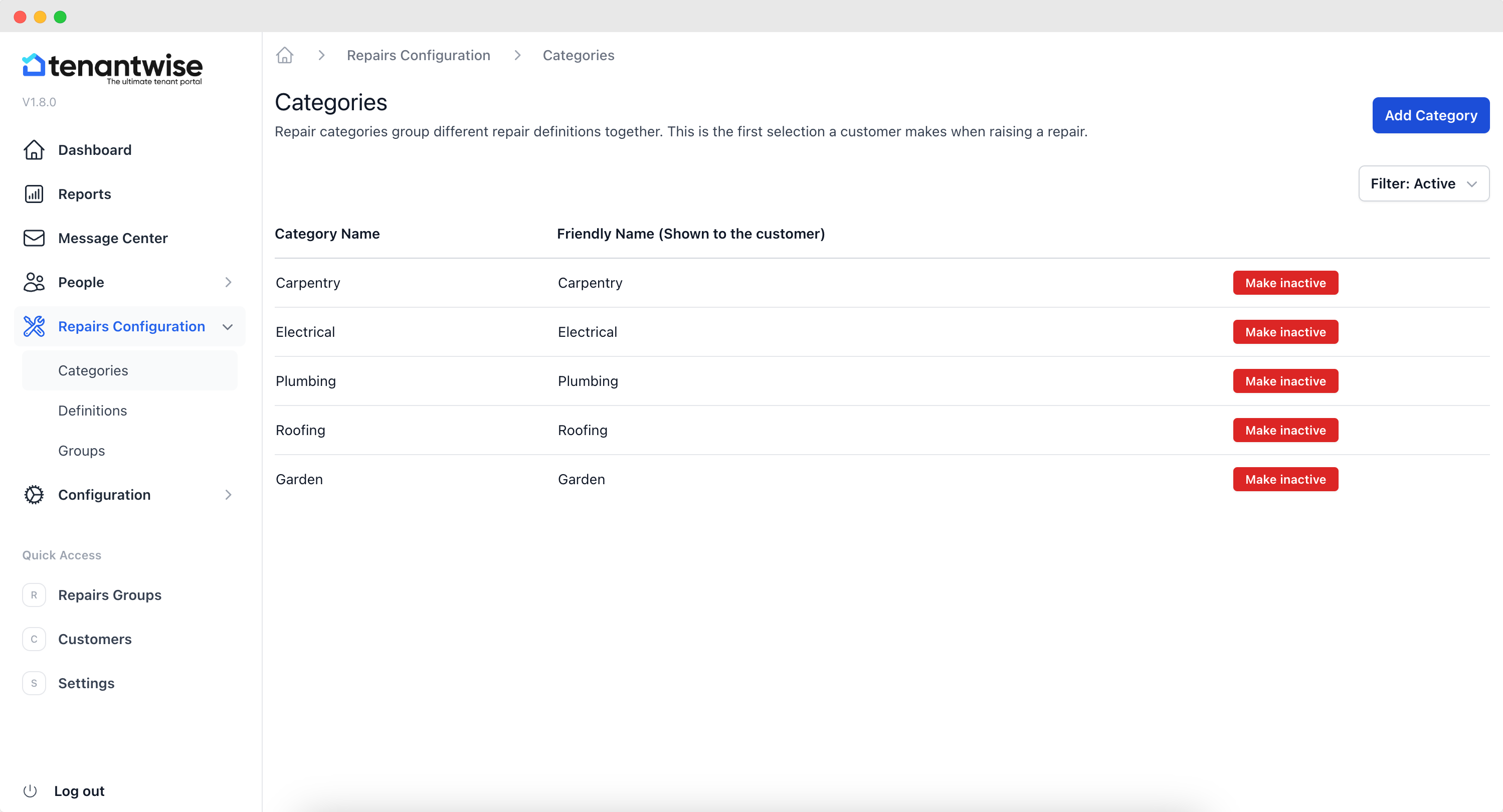
Task: Make the Garden category inactive
Action: point(1285,480)
